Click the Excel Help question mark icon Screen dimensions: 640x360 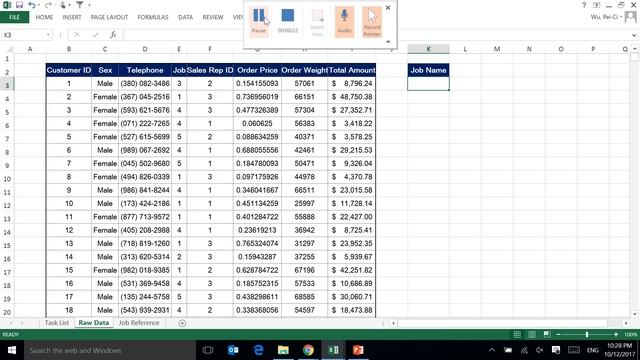[x=584, y=5]
